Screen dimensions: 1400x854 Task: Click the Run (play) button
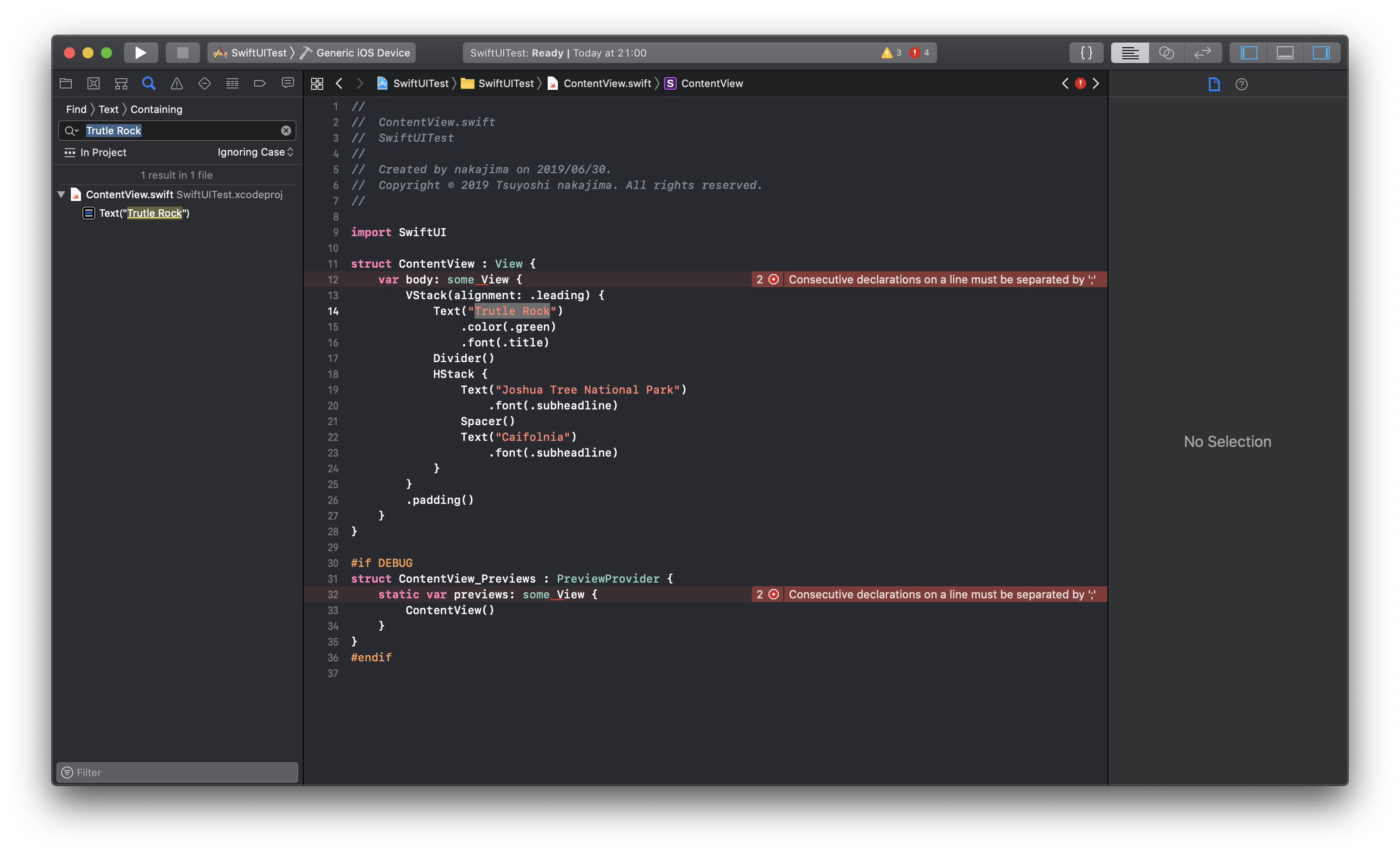point(140,53)
